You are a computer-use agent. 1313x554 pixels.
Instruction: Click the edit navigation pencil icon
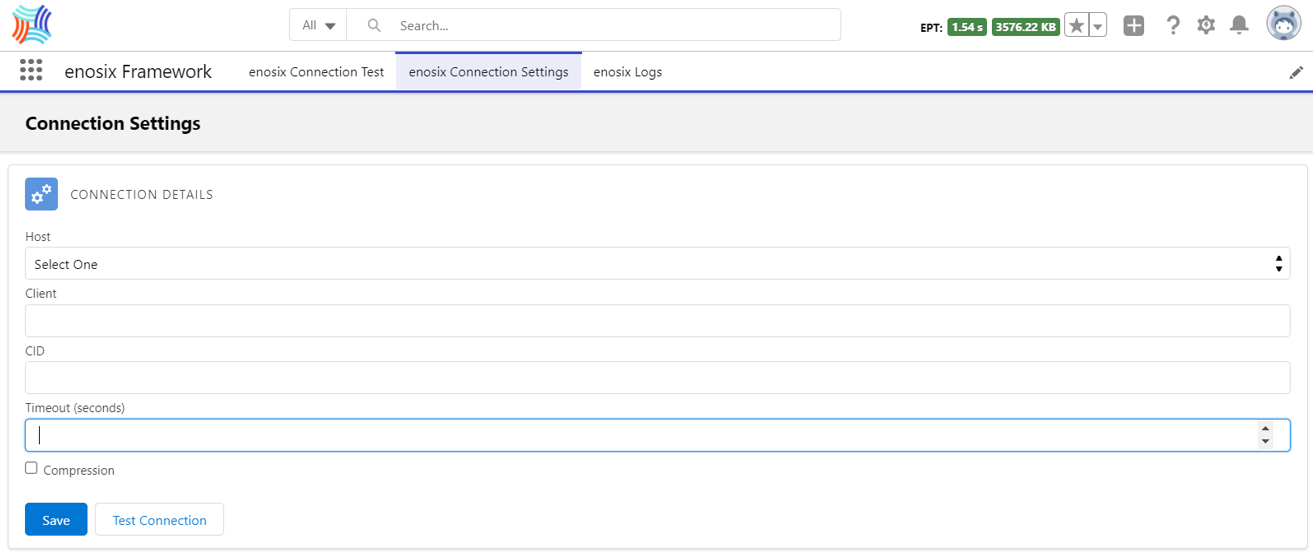(x=1296, y=72)
